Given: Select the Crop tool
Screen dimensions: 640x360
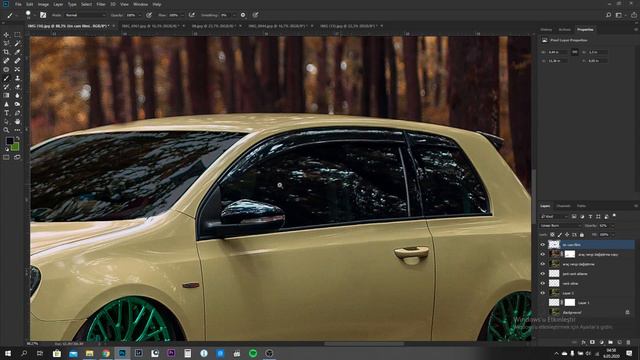Looking at the screenshot, I should click(x=6, y=52).
